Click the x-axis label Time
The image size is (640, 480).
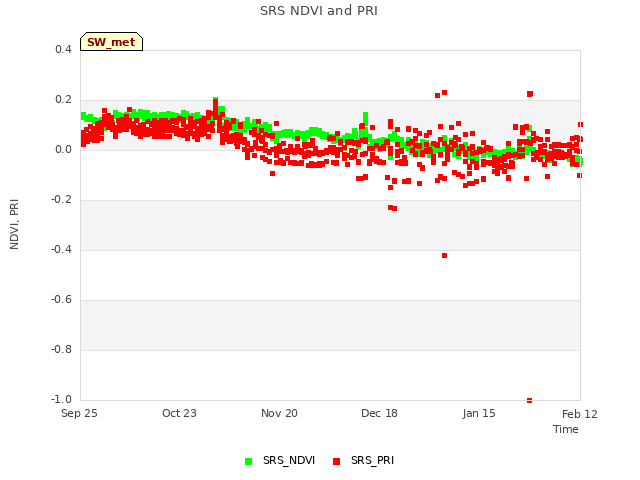pos(566,429)
